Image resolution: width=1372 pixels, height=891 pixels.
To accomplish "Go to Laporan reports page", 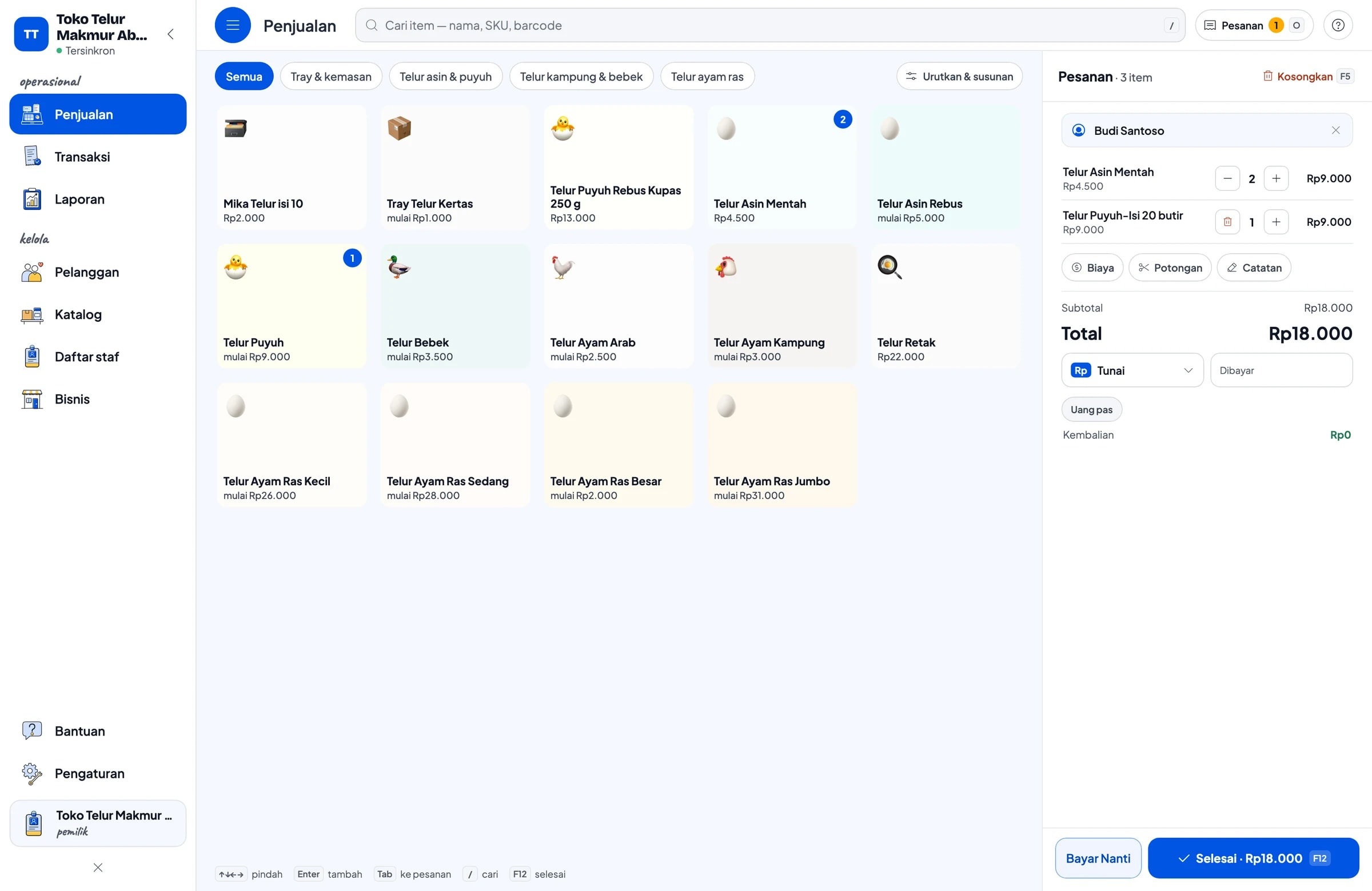I will 98,199.
